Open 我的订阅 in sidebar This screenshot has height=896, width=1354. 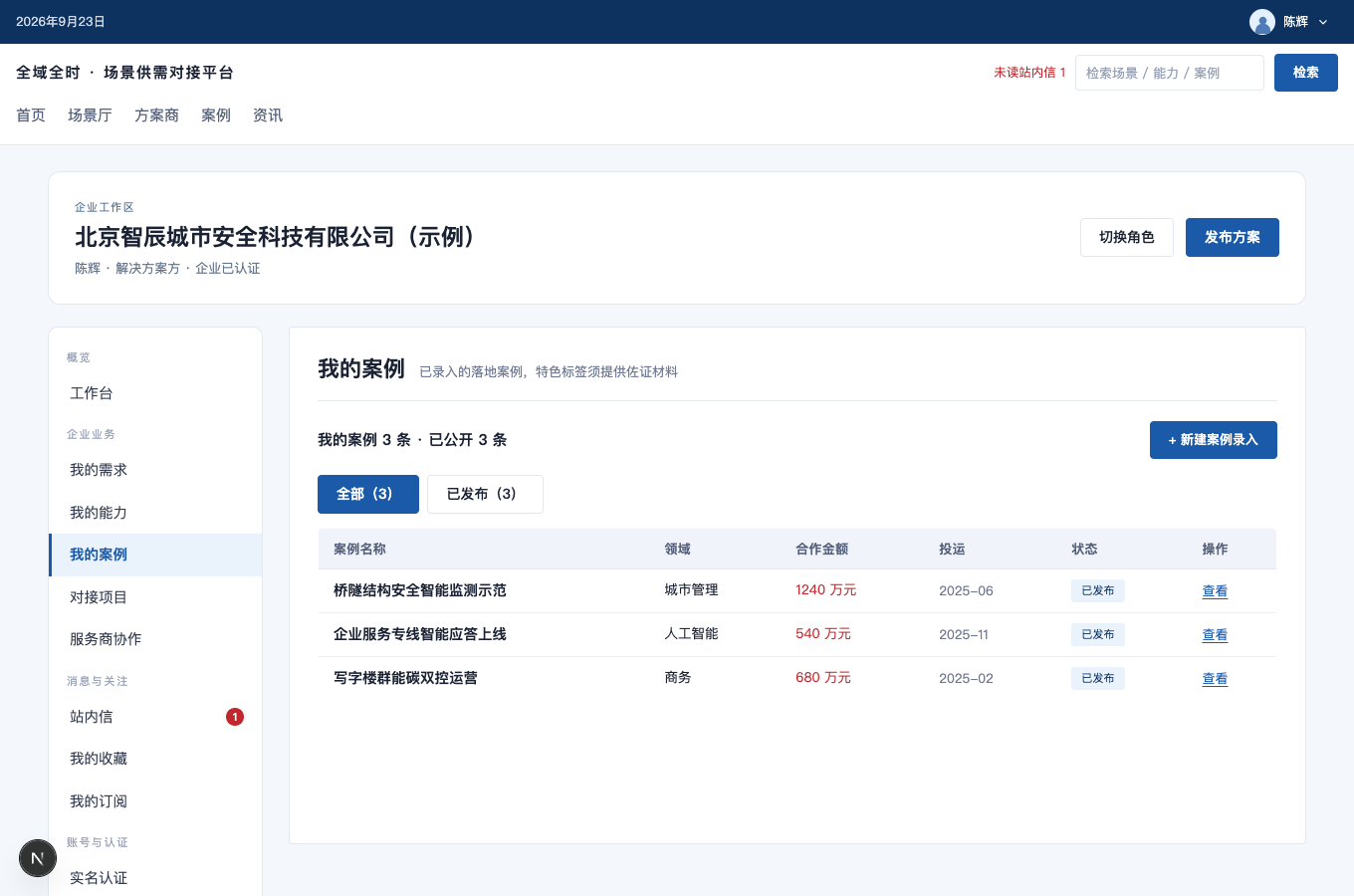point(155,801)
